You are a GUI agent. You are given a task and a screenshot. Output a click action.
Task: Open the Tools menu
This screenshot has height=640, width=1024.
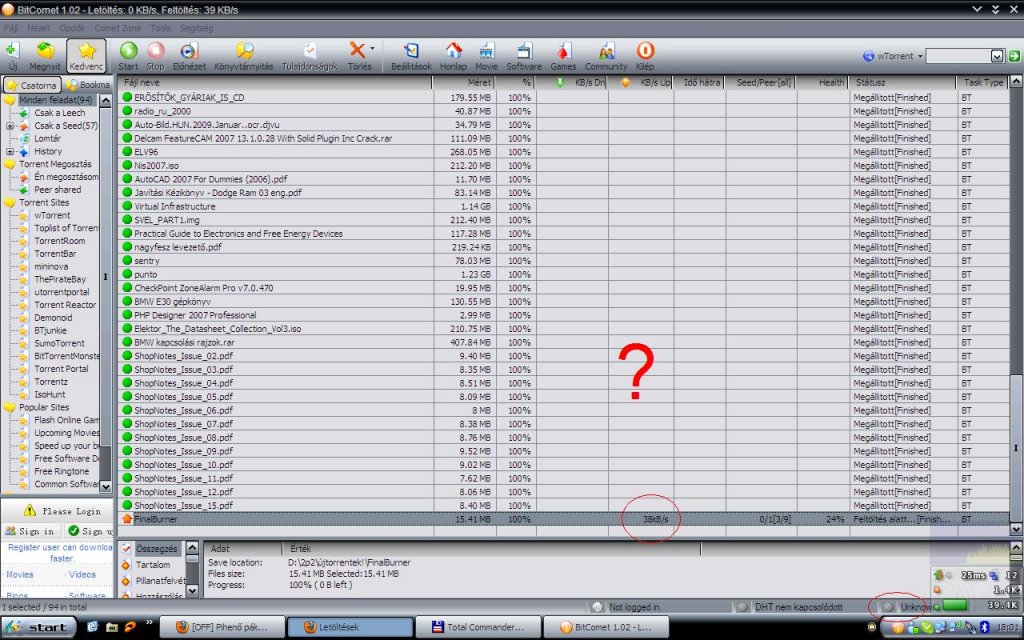[x=161, y=28]
